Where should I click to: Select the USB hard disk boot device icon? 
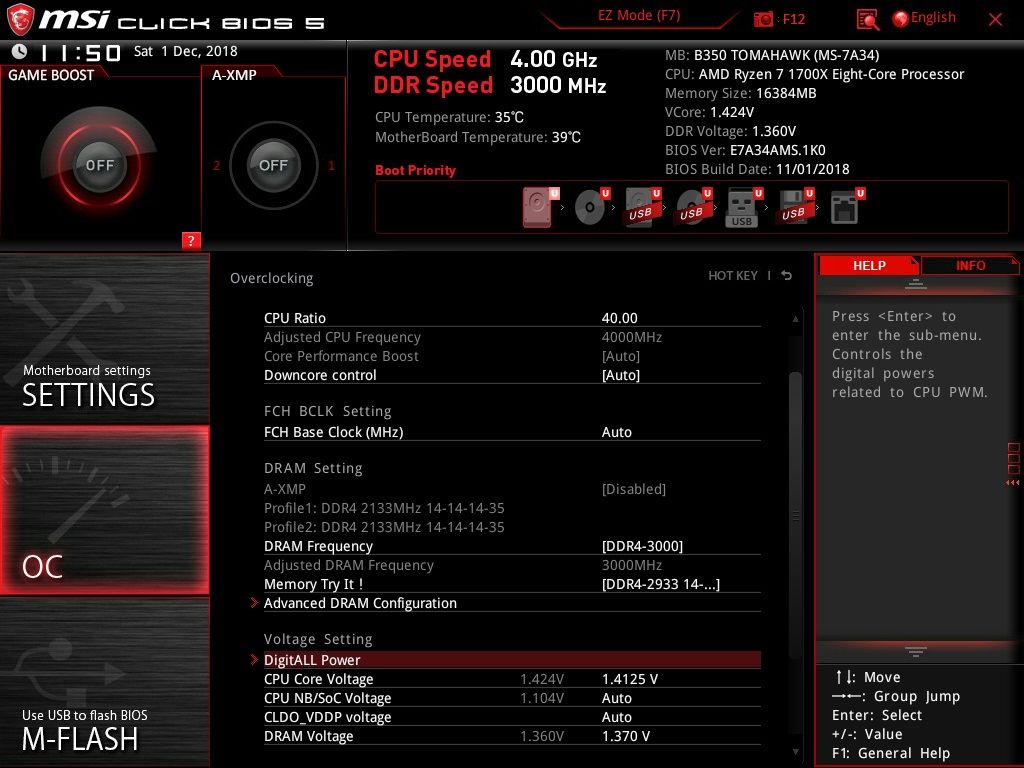point(642,207)
